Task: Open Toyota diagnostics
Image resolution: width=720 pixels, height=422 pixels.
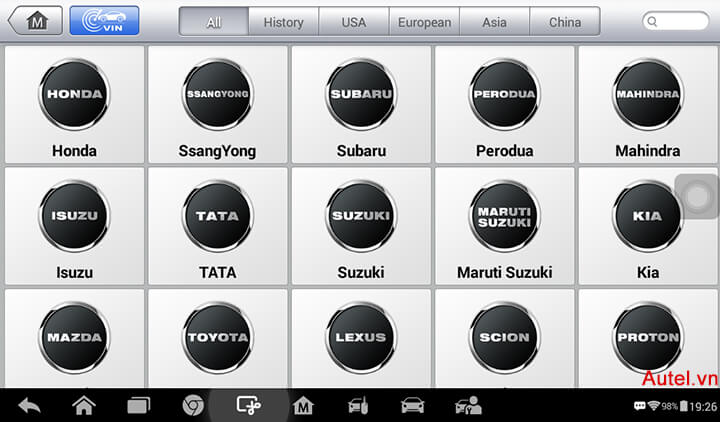Action: tap(218, 338)
